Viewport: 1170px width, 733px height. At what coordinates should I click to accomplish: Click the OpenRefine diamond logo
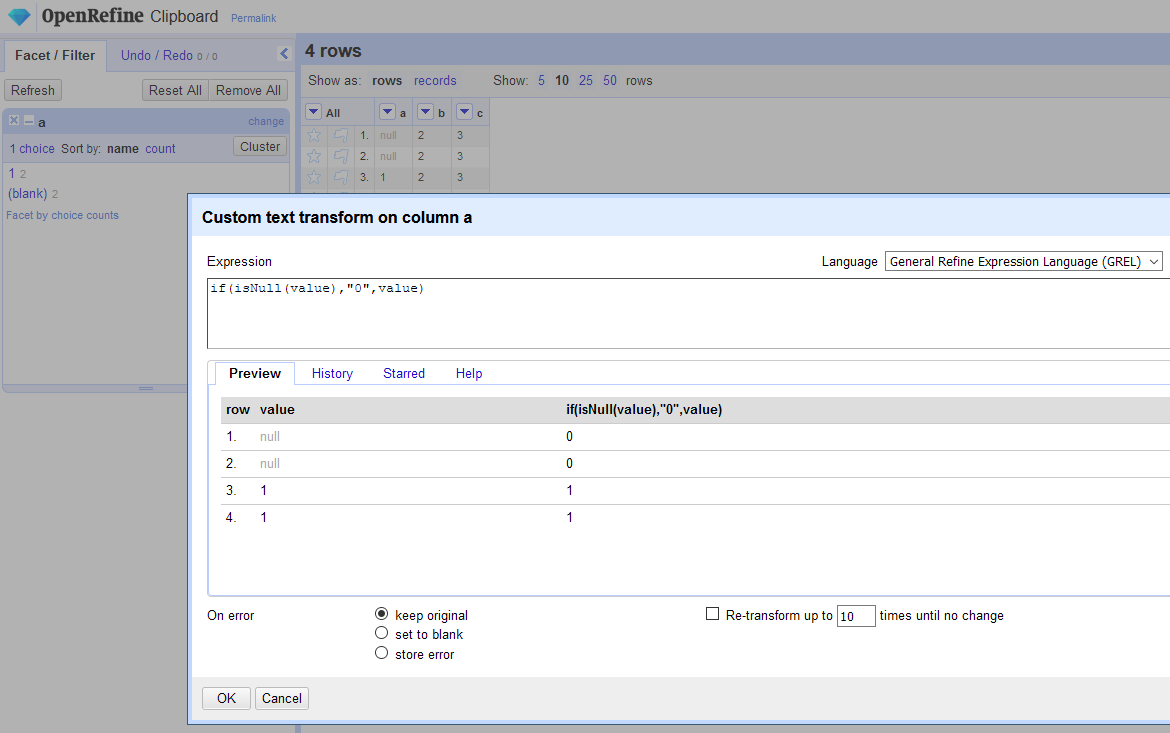point(18,16)
